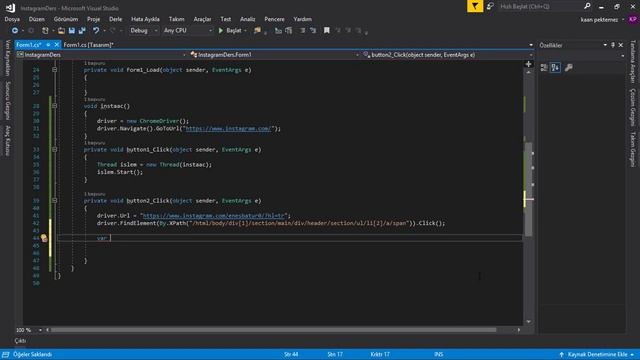Click the Visual Studio logo icon

(10, 8)
